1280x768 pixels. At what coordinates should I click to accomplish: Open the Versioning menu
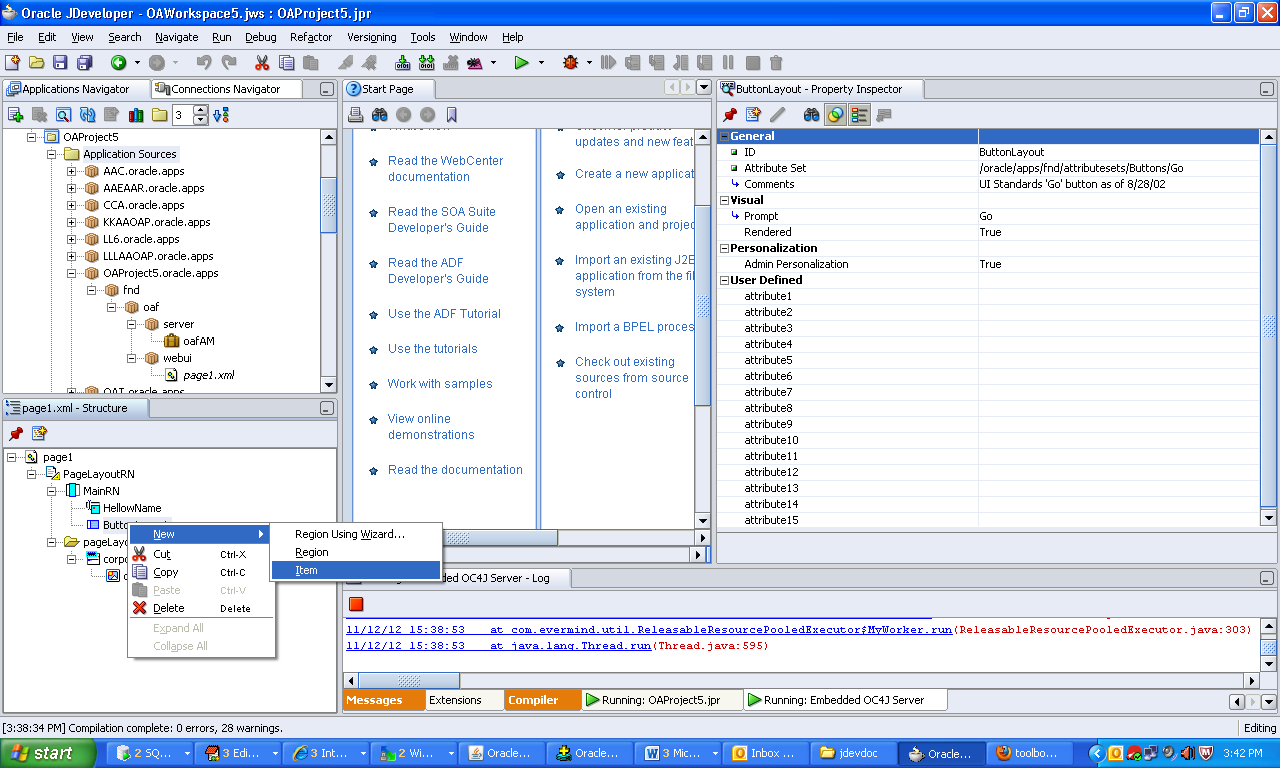click(372, 37)
